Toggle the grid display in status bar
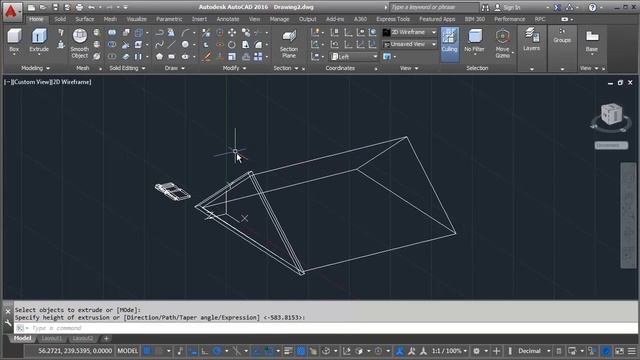Viewport: 640px width, 360px height. pyautogui.click(x=147, y=351)
